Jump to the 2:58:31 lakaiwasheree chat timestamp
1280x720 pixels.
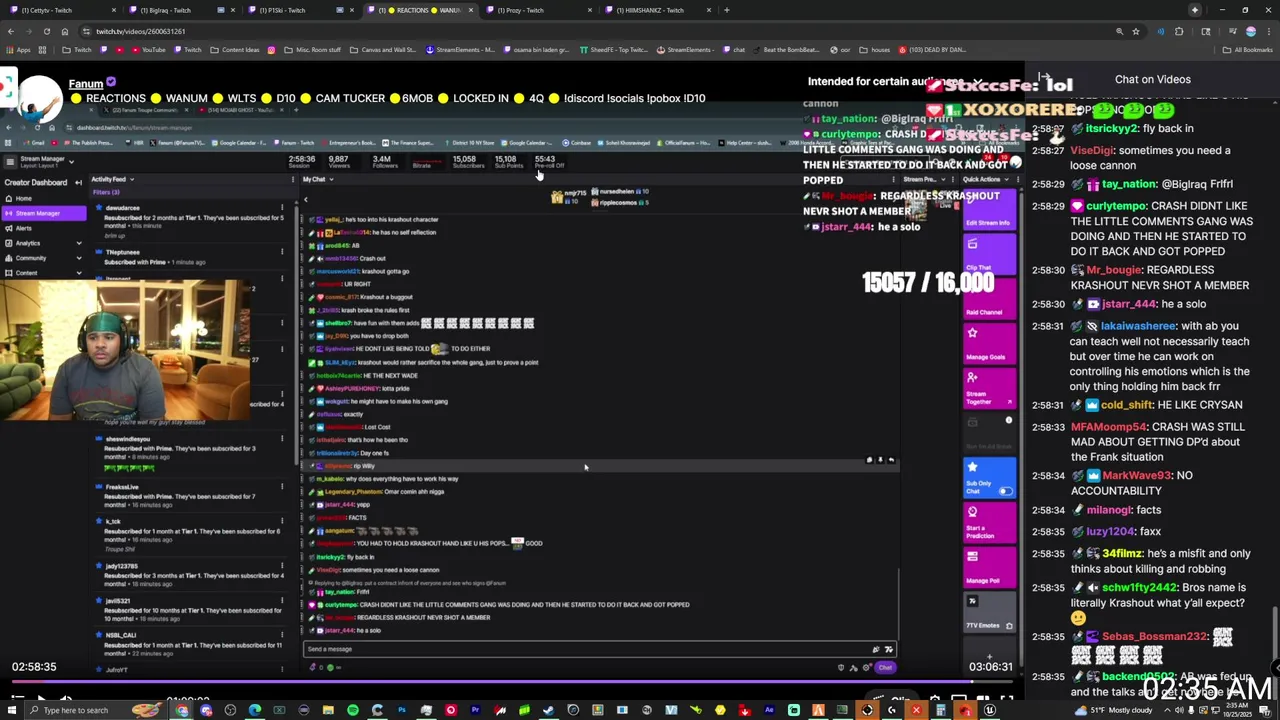[x=1049, y=325]
